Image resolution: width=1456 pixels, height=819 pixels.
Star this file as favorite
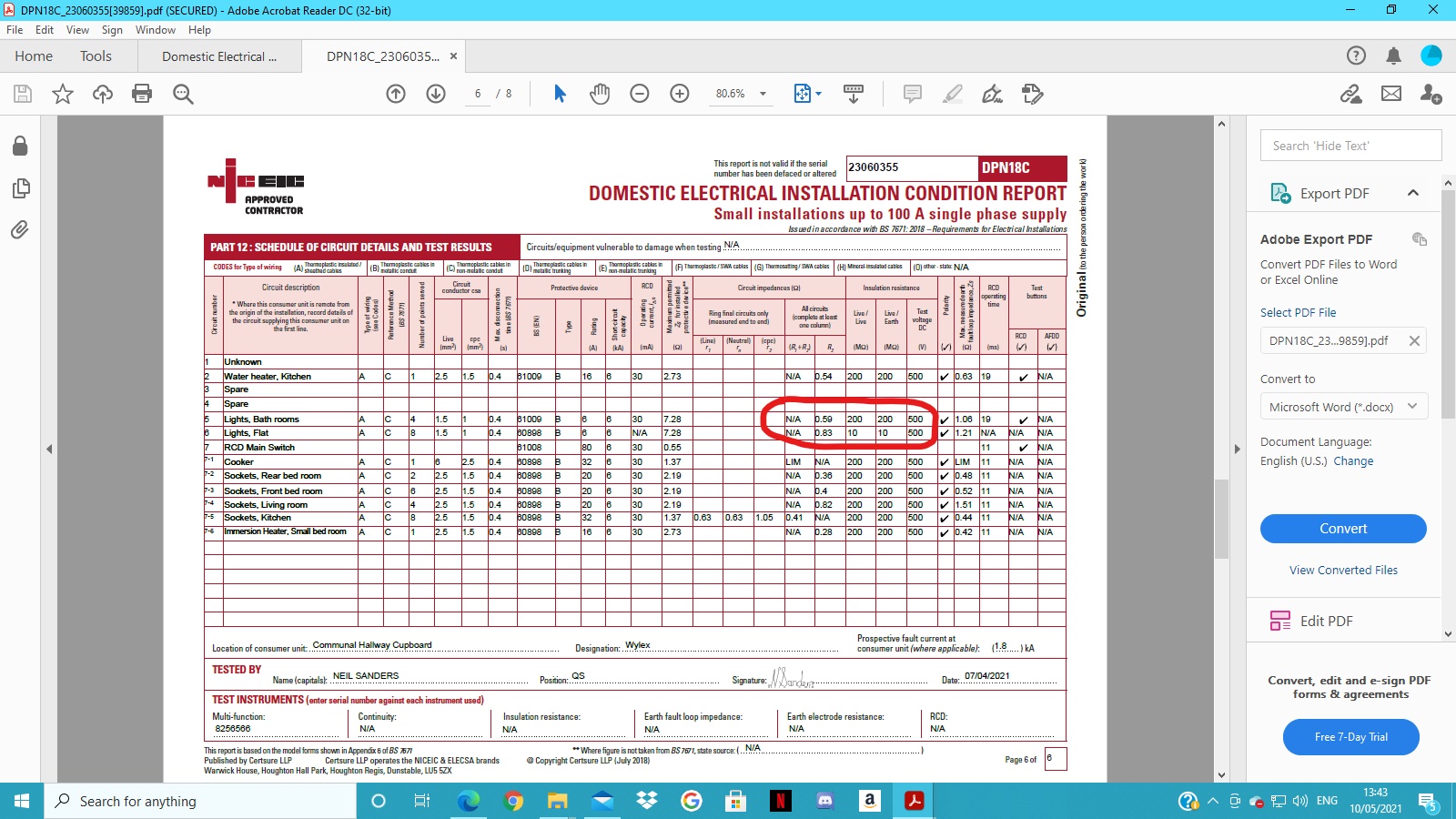pos(63,94)
